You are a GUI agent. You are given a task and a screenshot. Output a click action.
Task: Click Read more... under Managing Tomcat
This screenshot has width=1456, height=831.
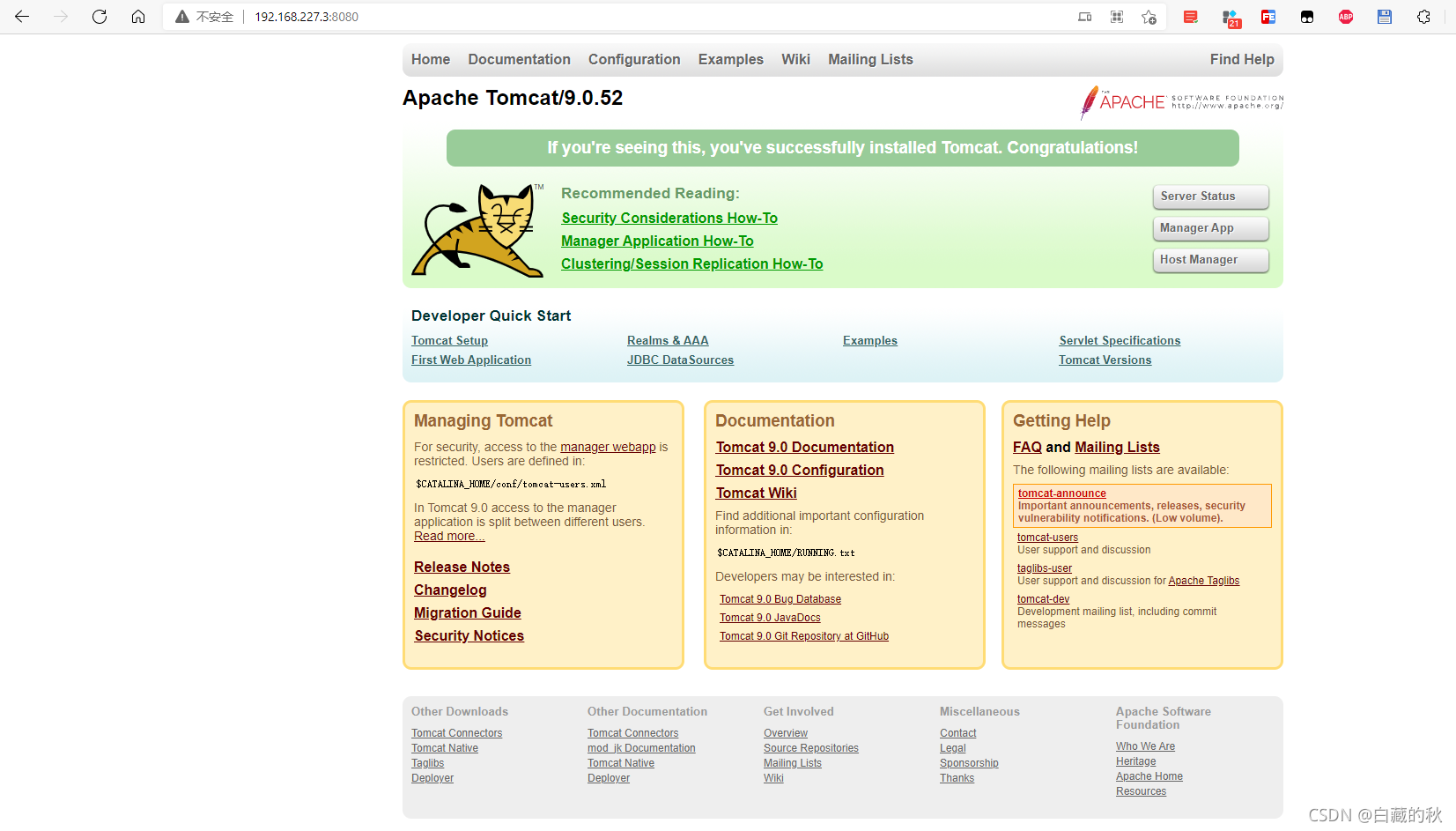pos(449,536)
